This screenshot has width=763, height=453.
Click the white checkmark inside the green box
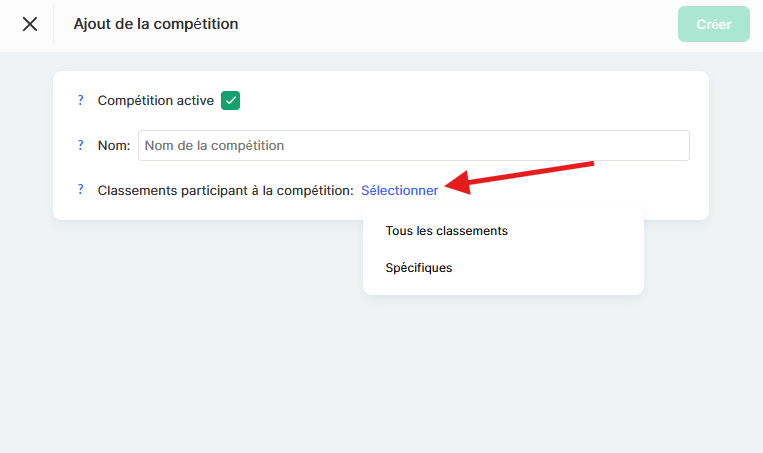tap(231, 100)
